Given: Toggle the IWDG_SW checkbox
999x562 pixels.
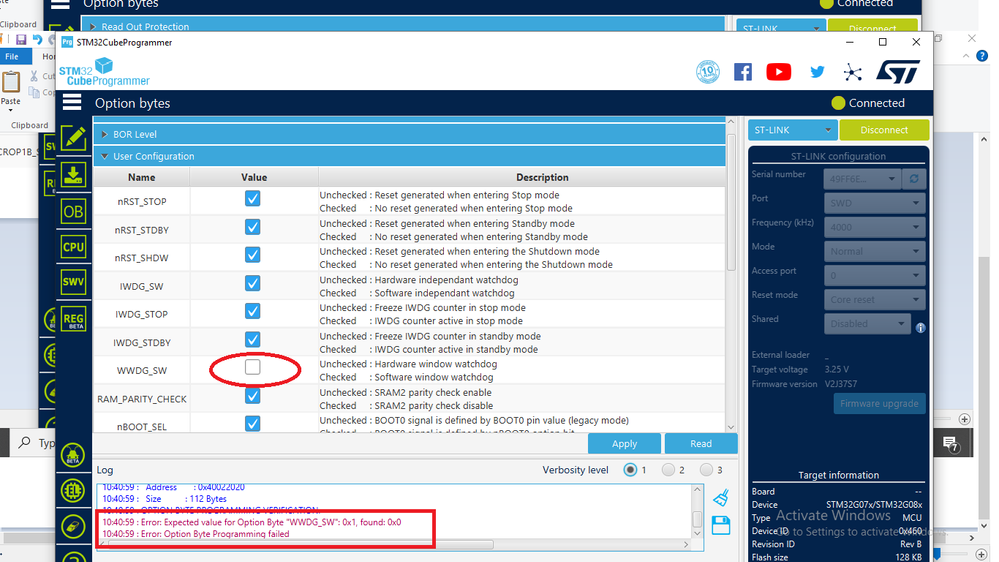Looking at the screenshot, I should (x=252, y=283).
